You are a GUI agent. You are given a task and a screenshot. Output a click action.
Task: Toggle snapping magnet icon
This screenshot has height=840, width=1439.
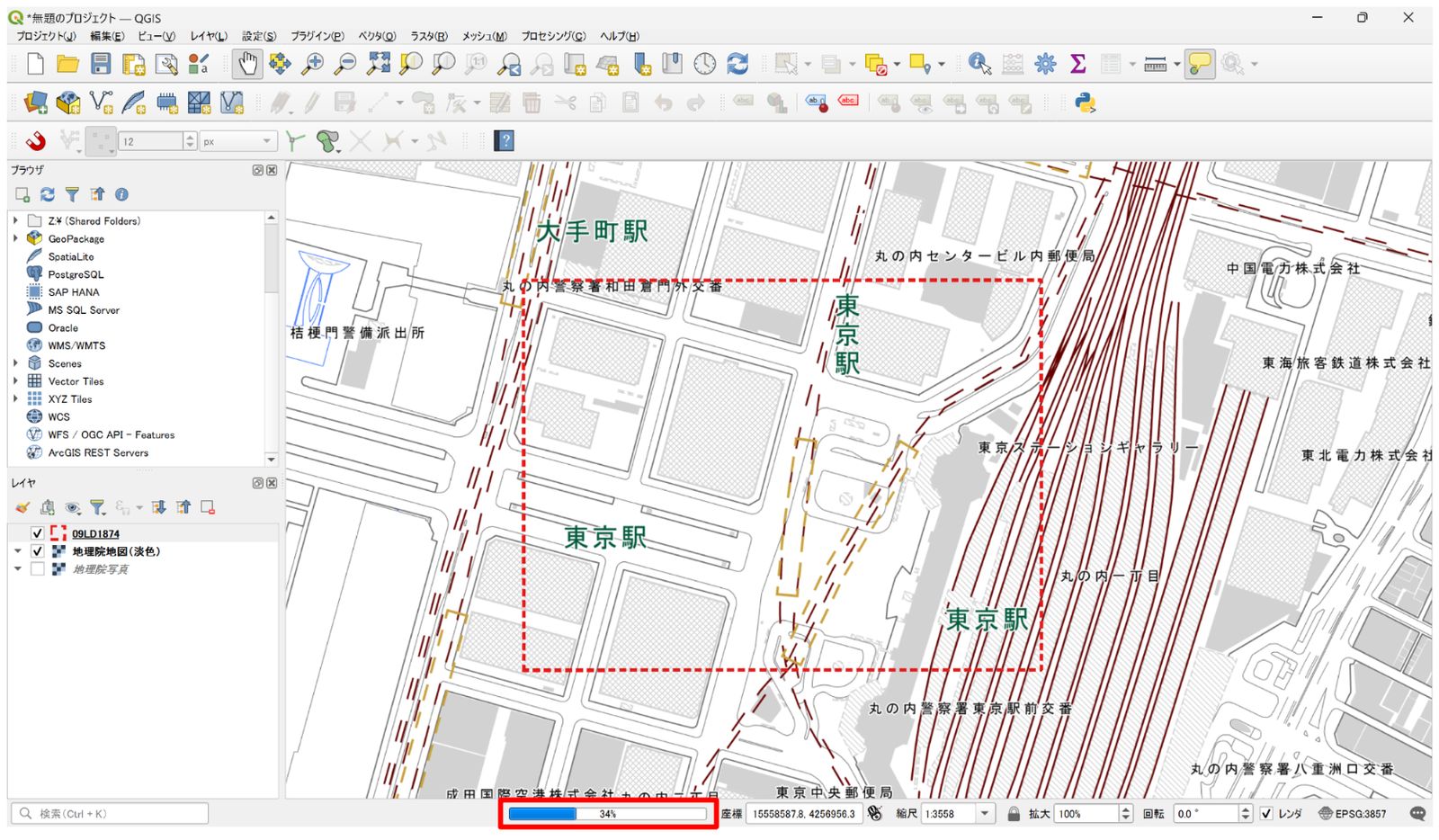coord(36,141)
